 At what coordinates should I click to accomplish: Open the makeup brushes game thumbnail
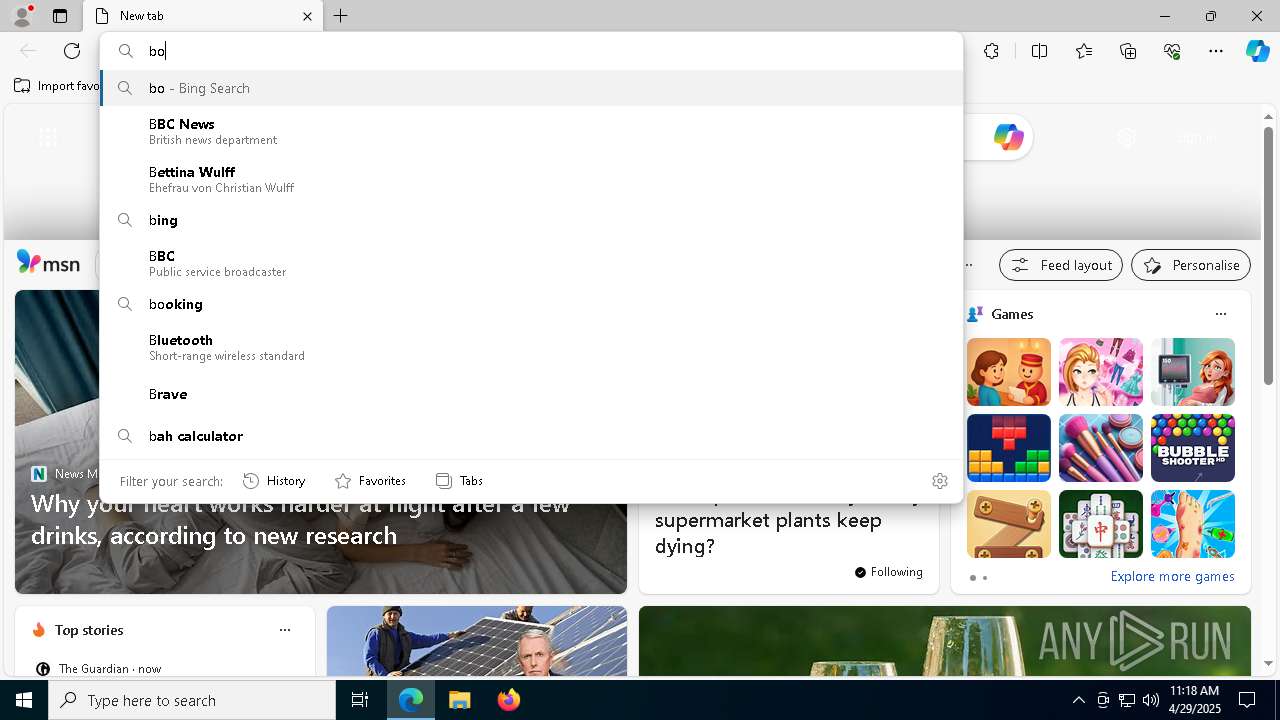point(1101,448)
